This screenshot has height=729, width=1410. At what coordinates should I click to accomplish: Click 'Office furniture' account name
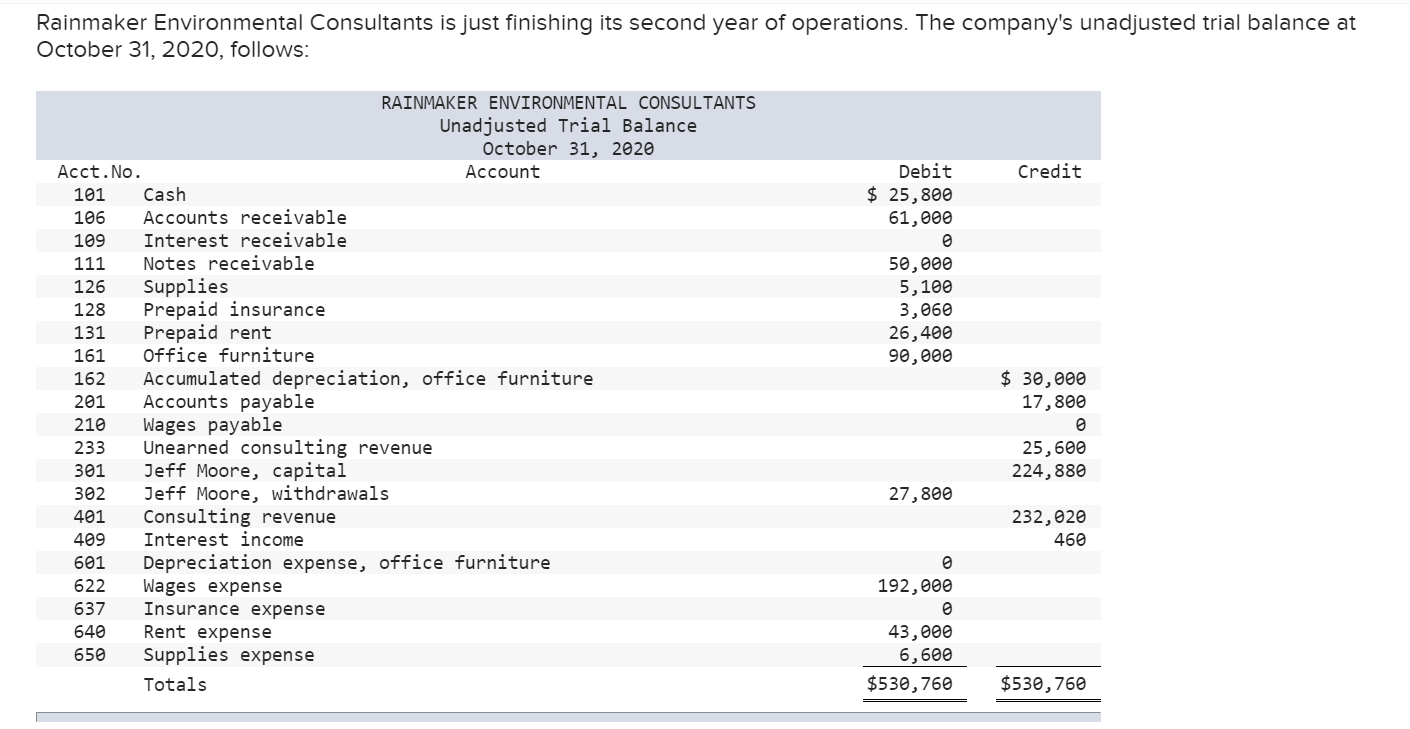point(229,355)
